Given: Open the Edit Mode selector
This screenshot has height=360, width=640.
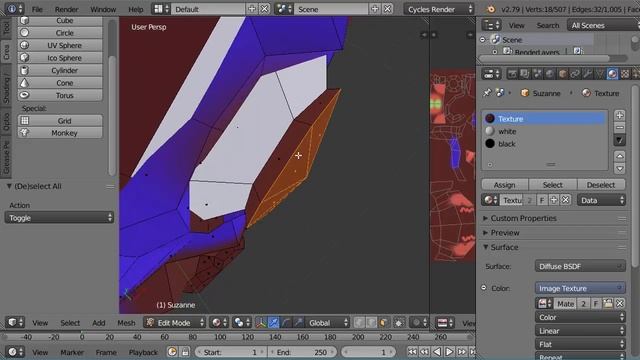Looking at the screenshot, I should (175, 323).
